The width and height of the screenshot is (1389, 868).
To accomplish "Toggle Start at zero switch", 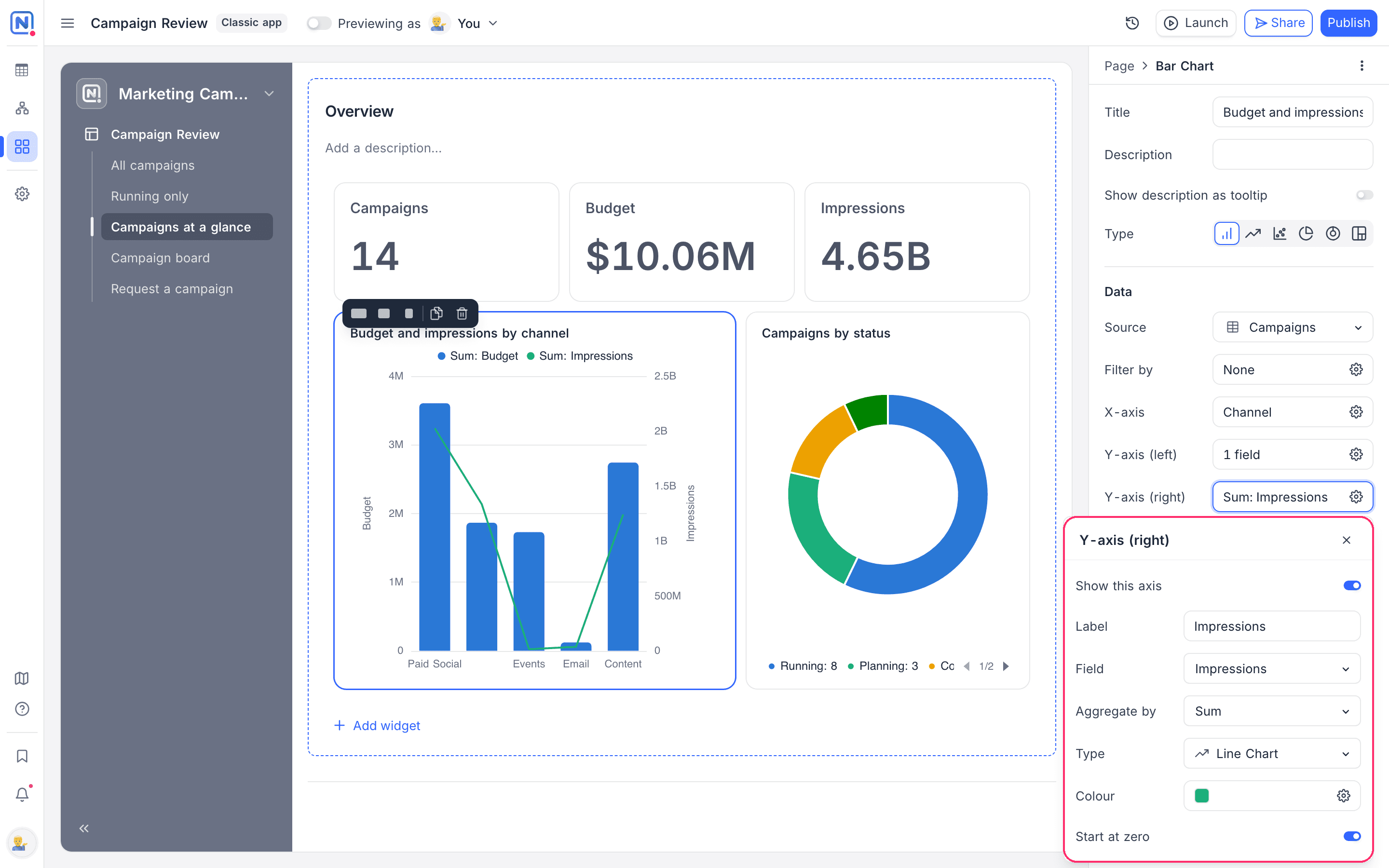I will click(x=1352, y=837).
